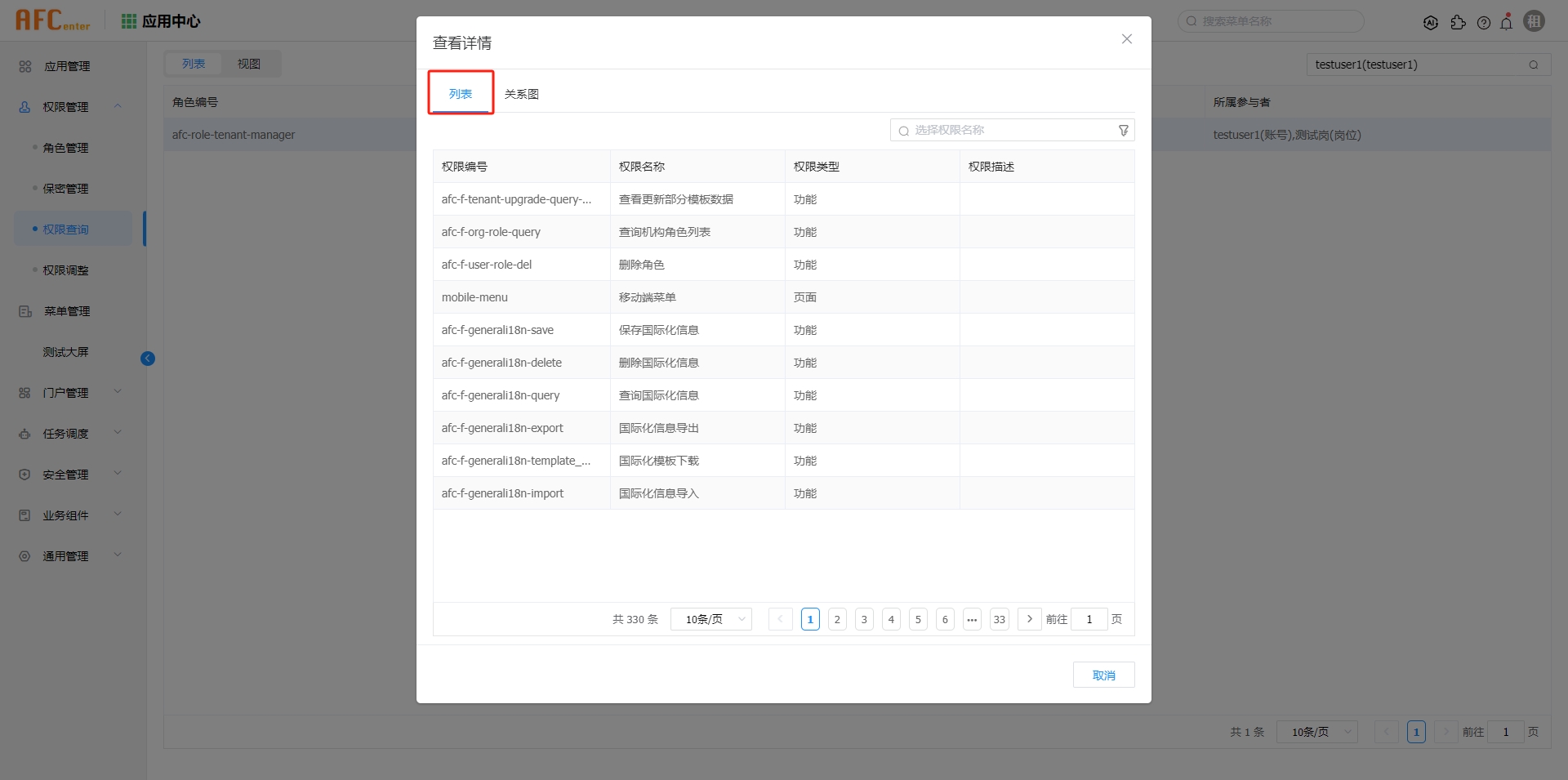Collapse the sidebar using the left arrow toggle
The width and height of the screenshot is (1568, 780).
point(148,359)
